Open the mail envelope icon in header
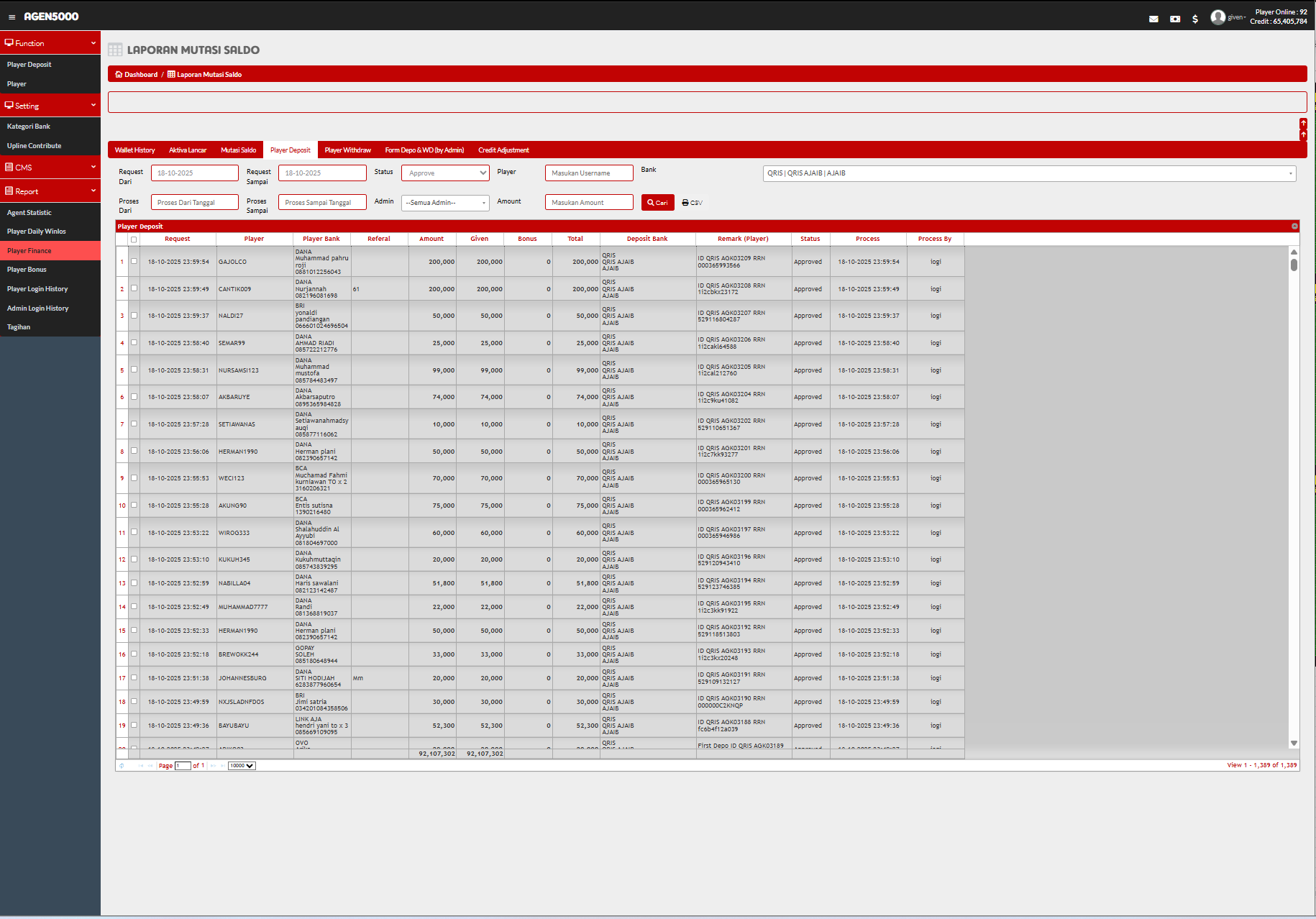This screenshot has width=1316, height=919. (1153, 19)
